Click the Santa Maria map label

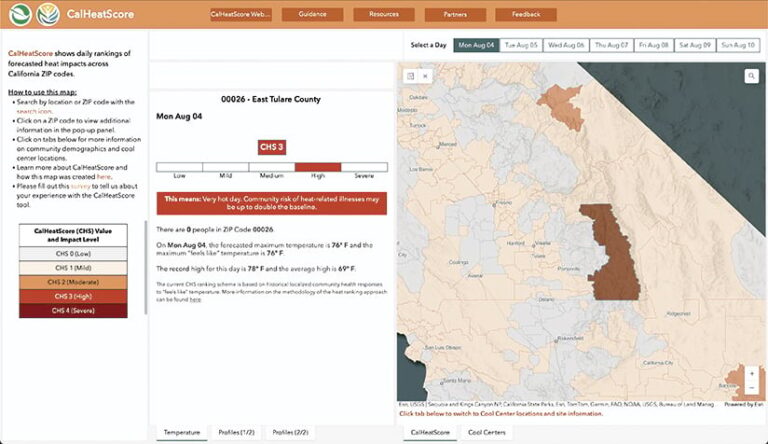pos(456,380)
